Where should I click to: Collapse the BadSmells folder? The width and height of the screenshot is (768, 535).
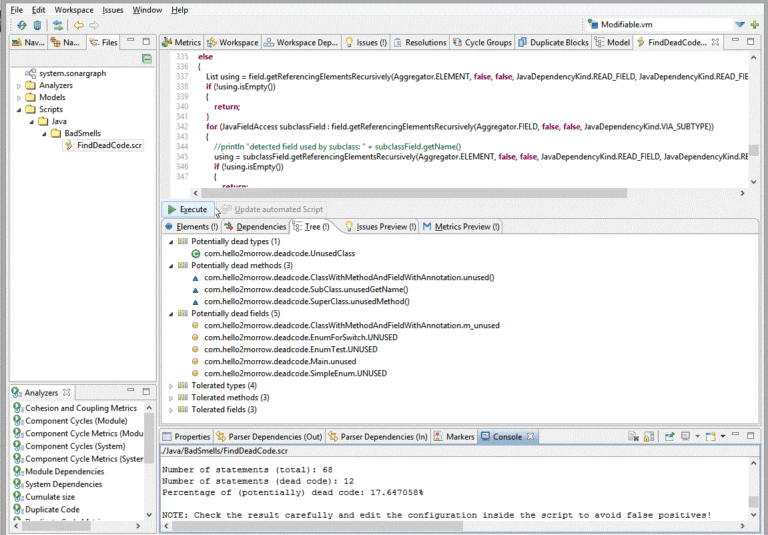point(44,134)
